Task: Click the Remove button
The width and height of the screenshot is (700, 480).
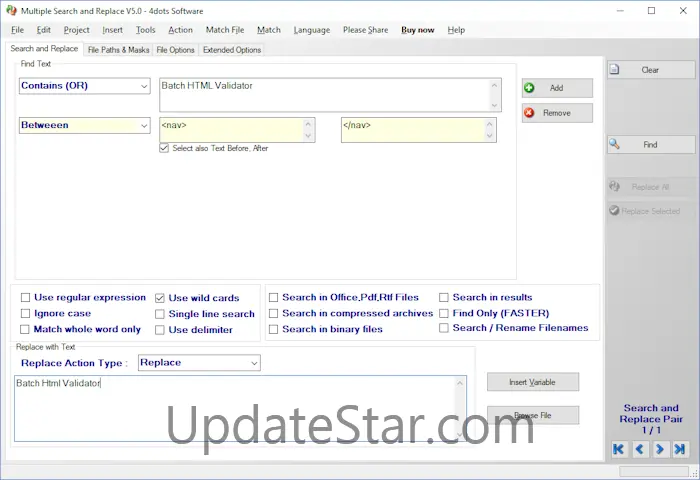Action: coord(557,113)
